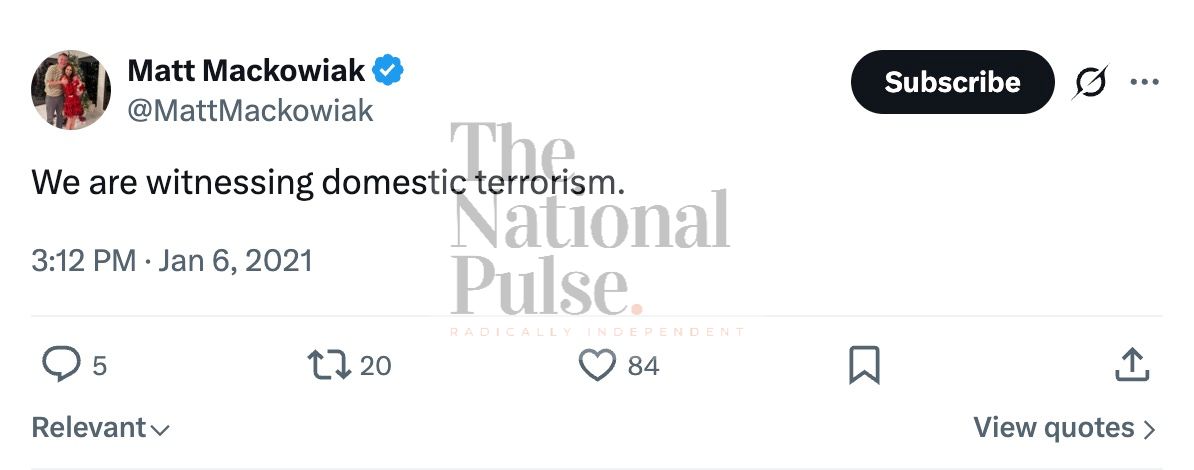Click Matt Mackowiak's profile picture
This screenshot has width=1194, height=470.
71,90
